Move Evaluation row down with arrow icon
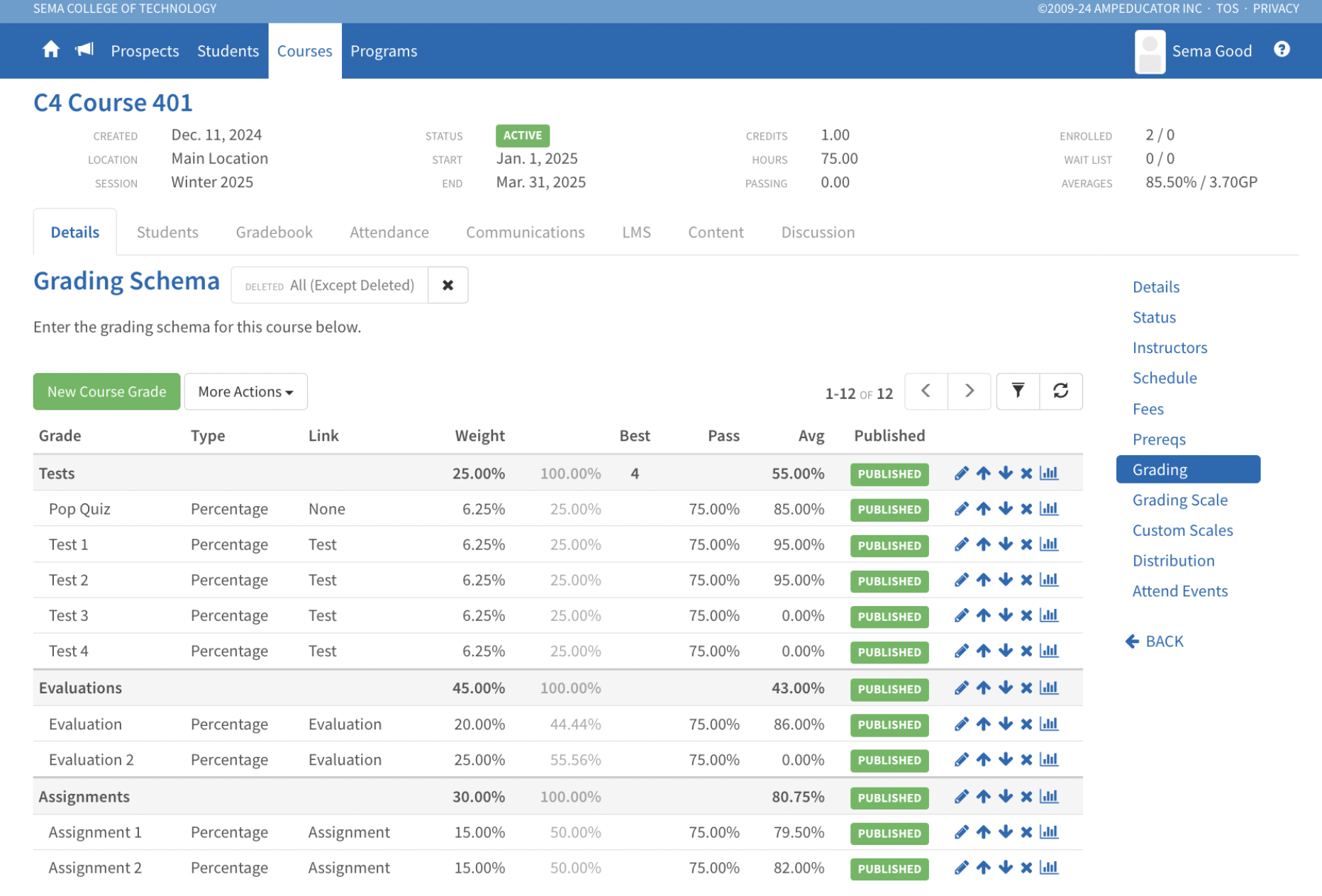The image size is (1322, 896). (1005, 724)
